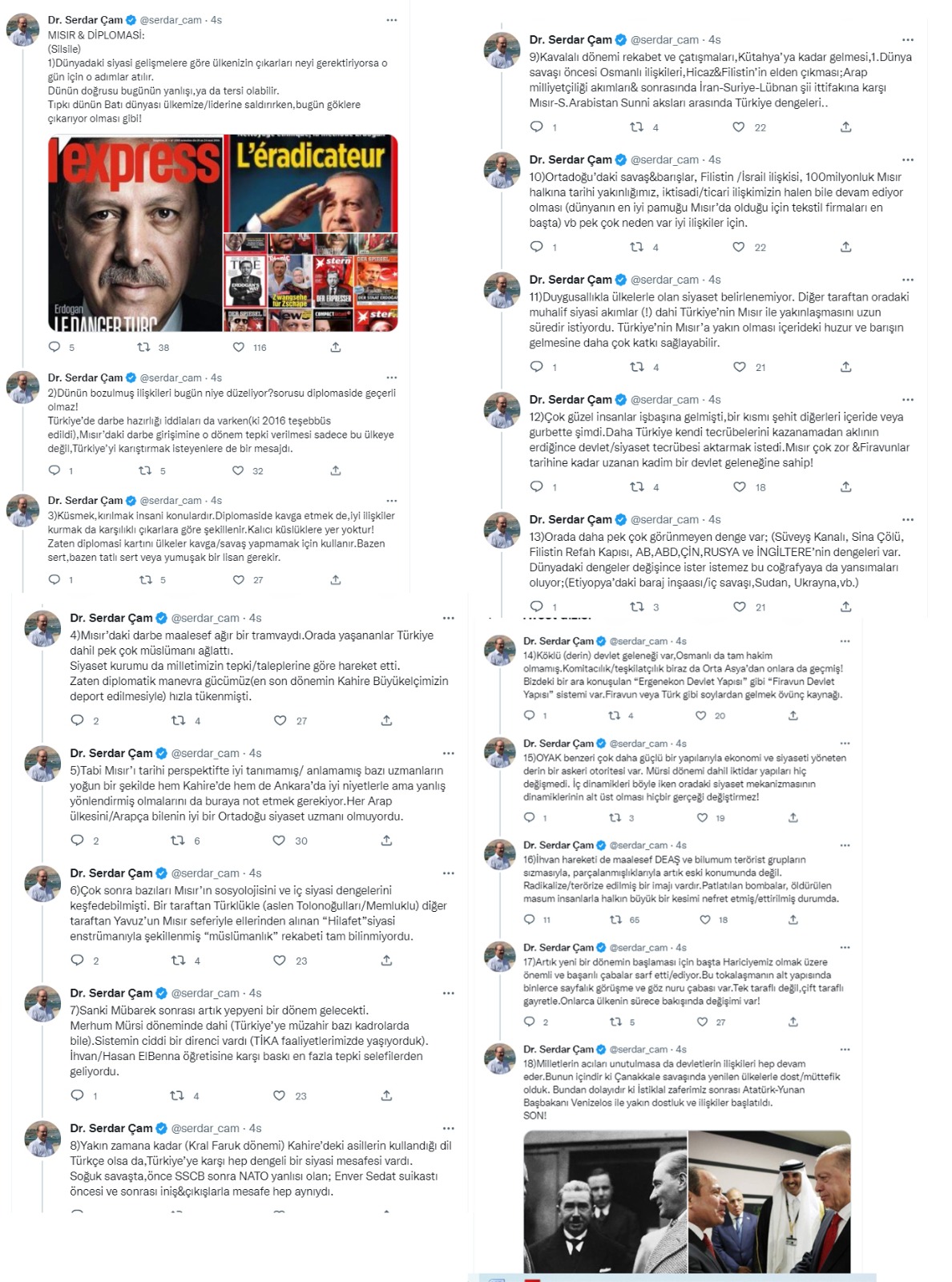Open the L'éradicateur magazine cover image
This screenshot has height=1282, width=952.
311,183
